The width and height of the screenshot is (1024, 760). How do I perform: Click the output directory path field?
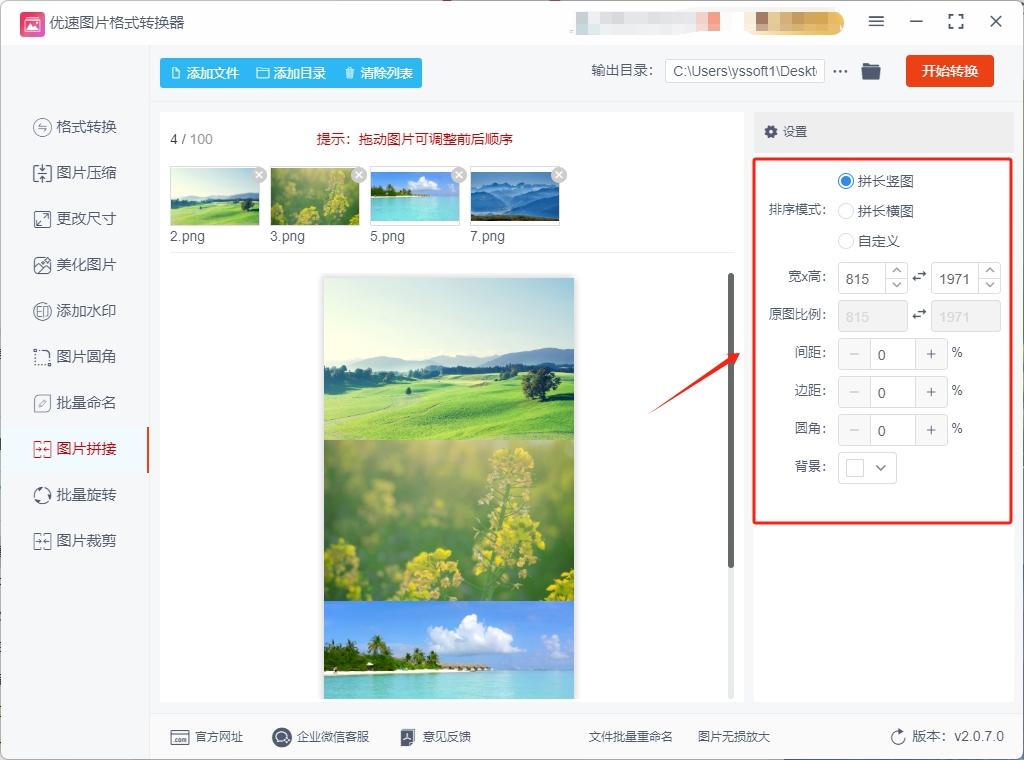click(744, 71)
